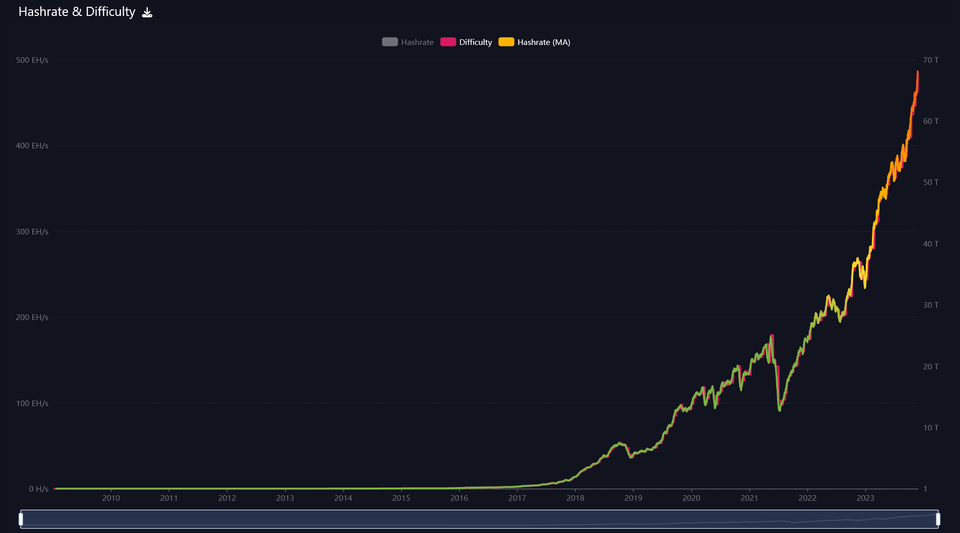Hide the Difficulty series via its label
This screenshot has height=533, width=960.
point(475,42)
